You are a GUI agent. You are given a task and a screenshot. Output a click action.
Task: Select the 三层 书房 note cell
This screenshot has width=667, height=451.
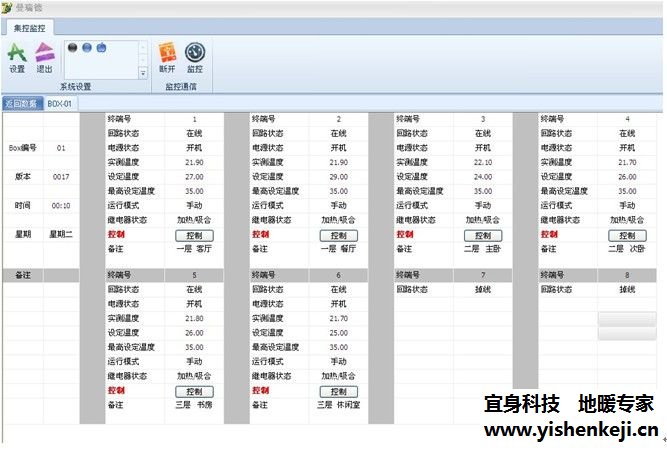194,405
